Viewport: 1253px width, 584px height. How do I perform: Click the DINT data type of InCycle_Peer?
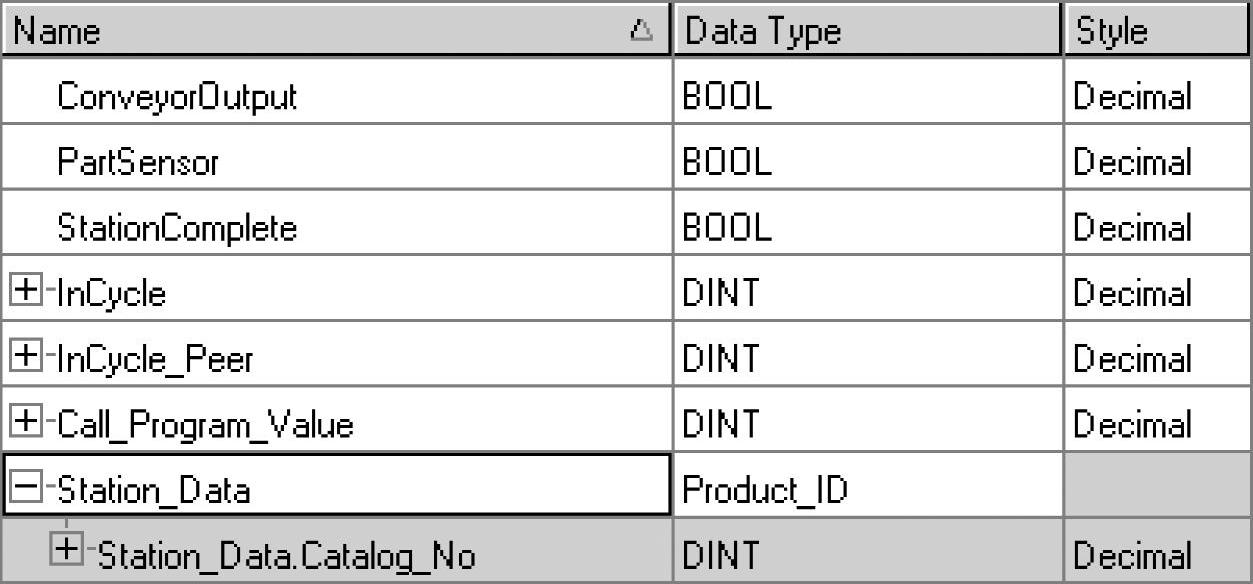(720, 358)
